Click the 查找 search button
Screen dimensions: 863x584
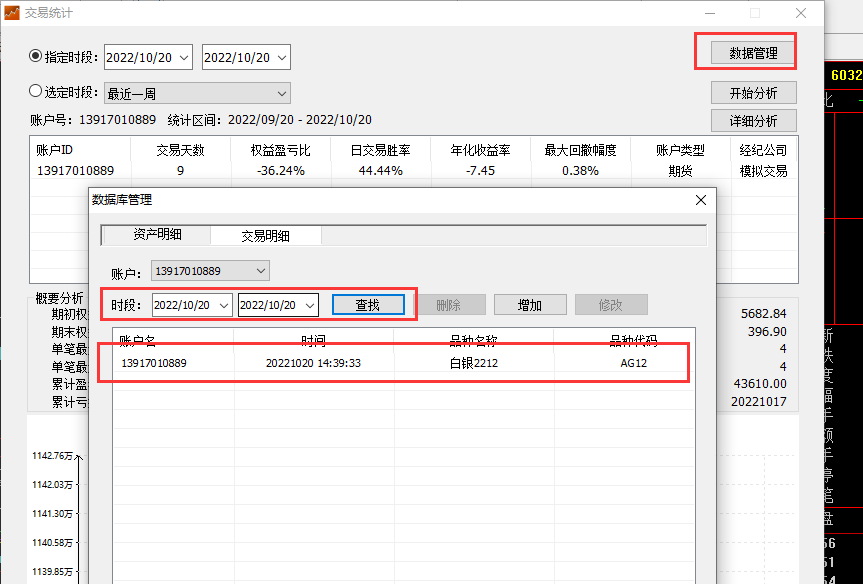pos(368,305)
